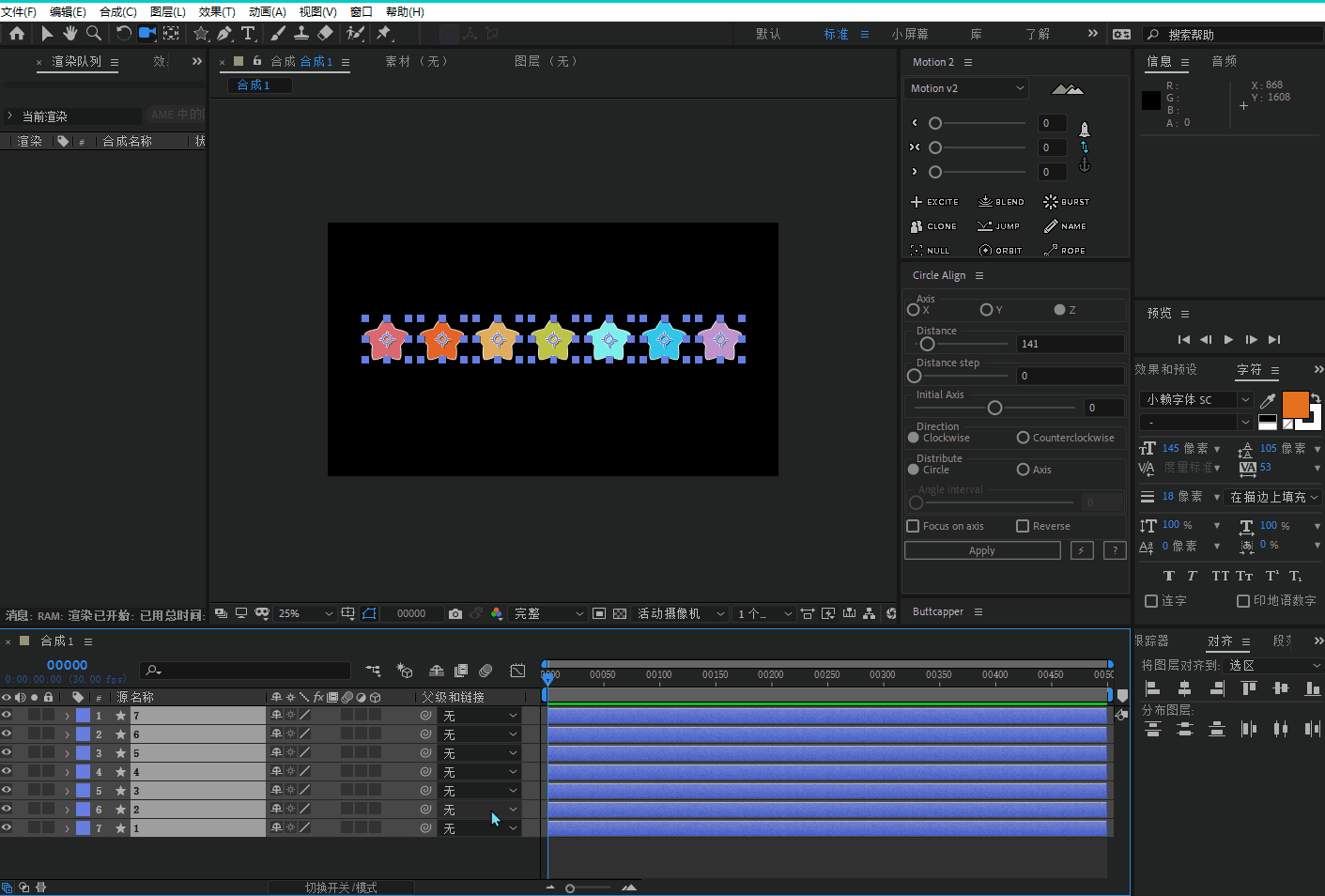The height and width of the screenshot is (896, 1325).
Task: Expand layer 3 properties
Action: [68, 753]
